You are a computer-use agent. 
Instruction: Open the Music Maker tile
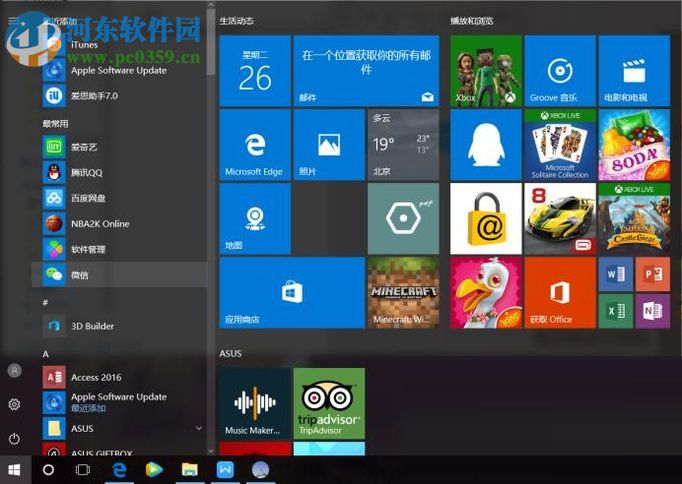tap(255, 404)
